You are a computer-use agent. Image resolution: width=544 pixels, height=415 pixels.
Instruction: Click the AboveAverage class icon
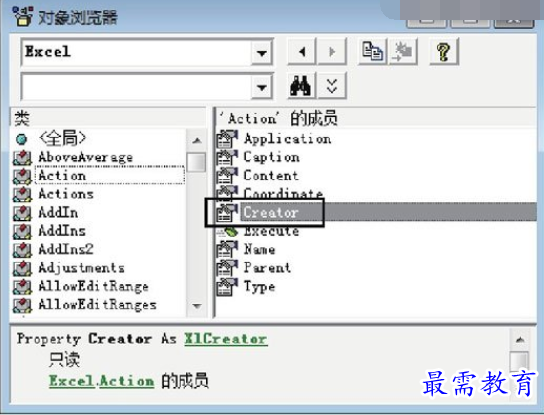[x=22, y=158]
